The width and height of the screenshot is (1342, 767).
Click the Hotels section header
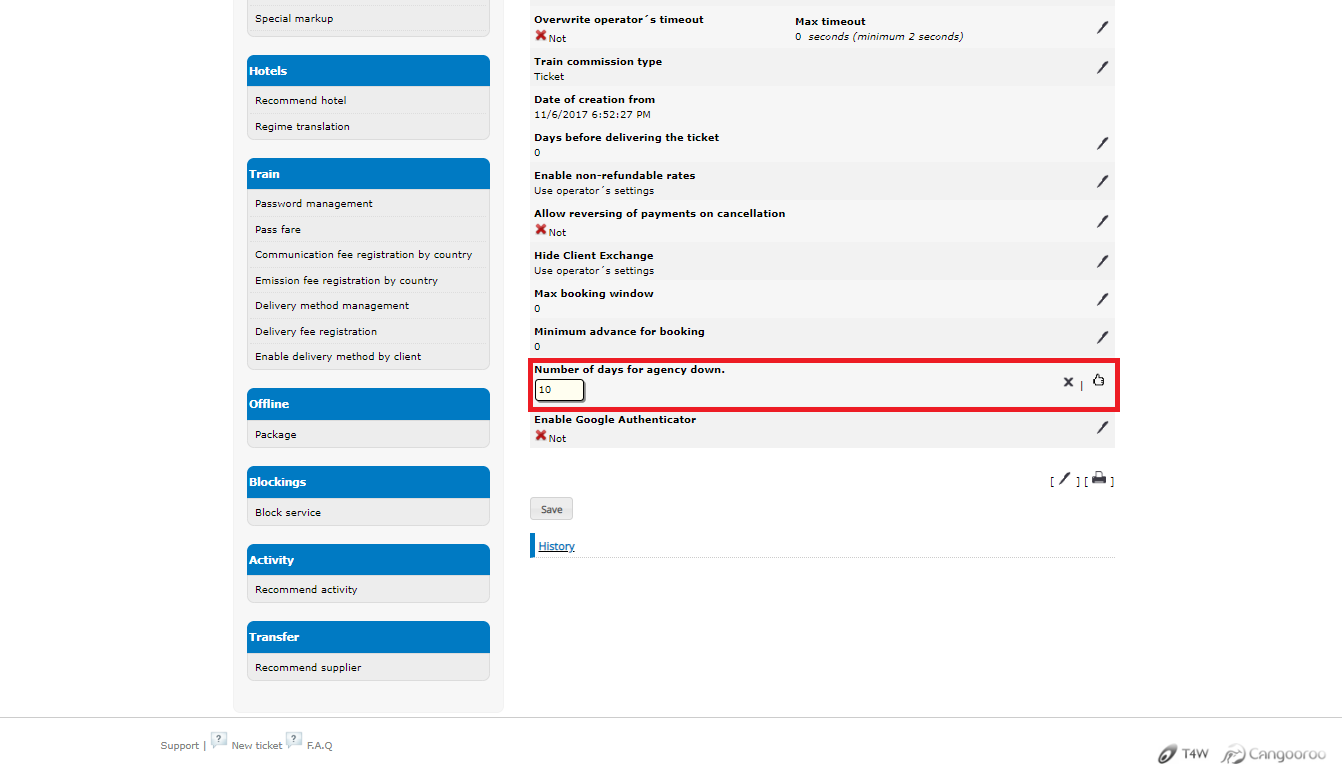[368, 71]
